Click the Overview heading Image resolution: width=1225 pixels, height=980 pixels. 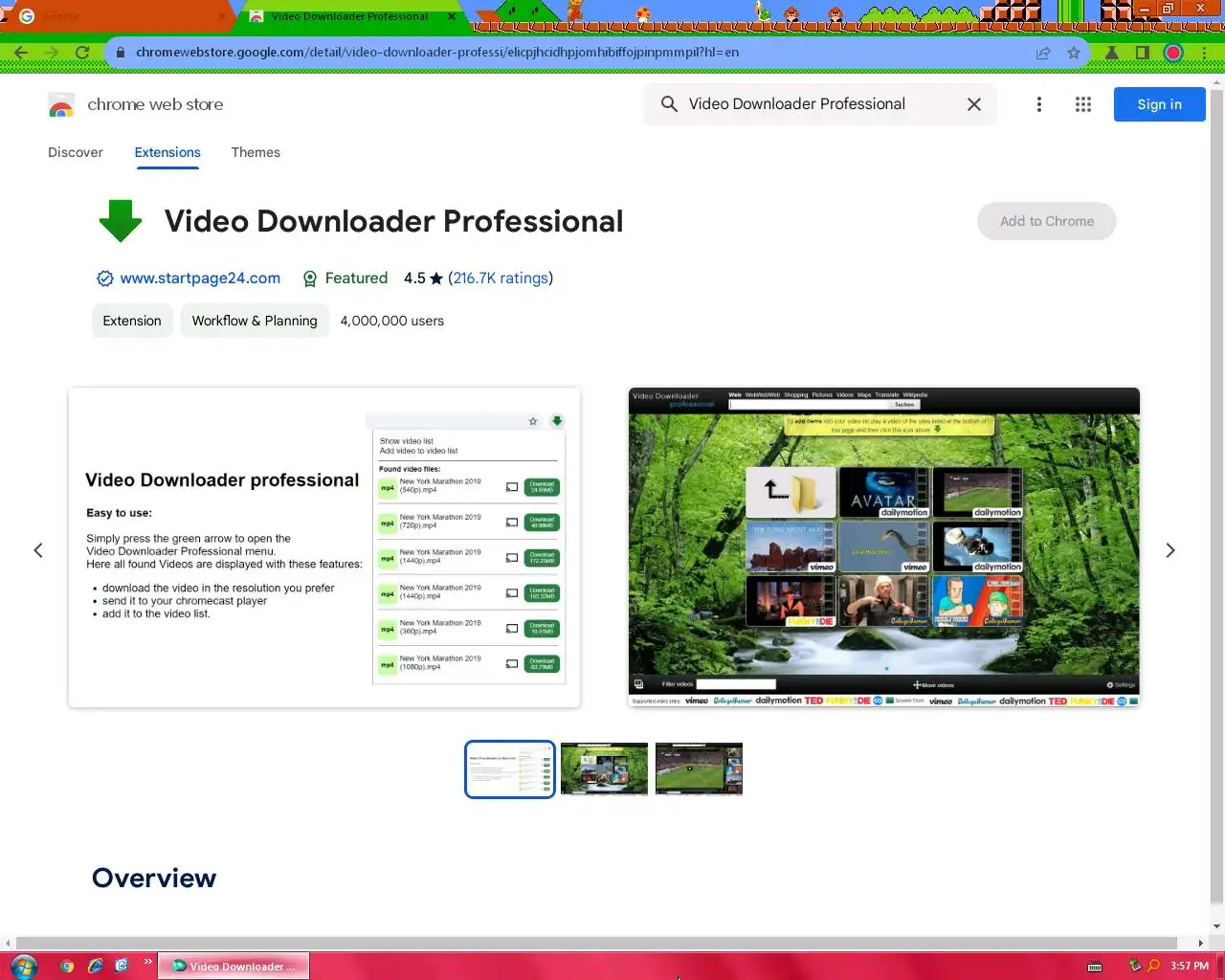click(154, 878)
